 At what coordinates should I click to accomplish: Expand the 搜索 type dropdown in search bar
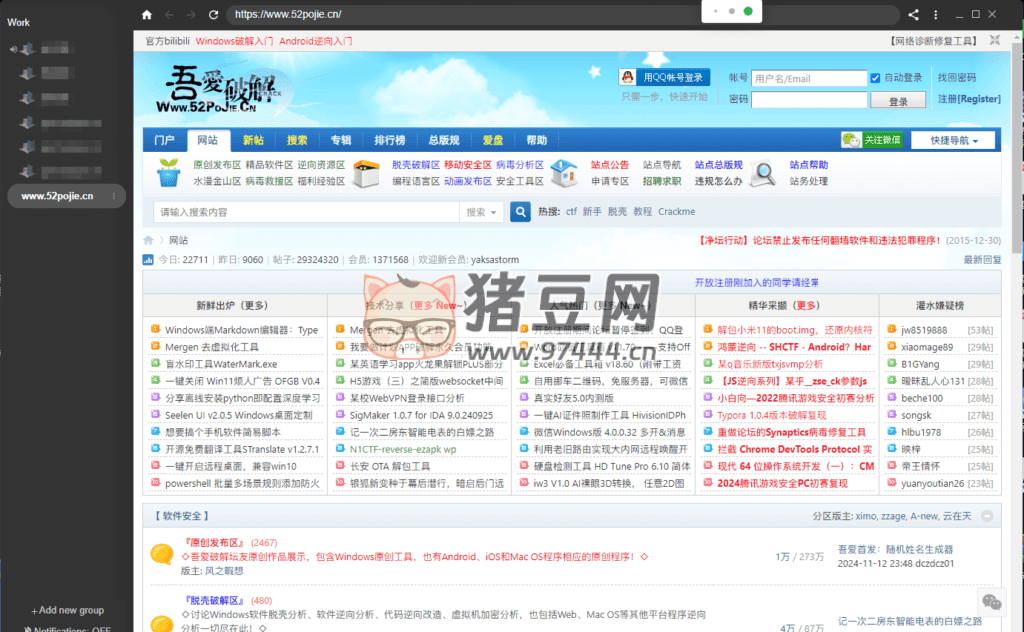[x=482, y=212]
